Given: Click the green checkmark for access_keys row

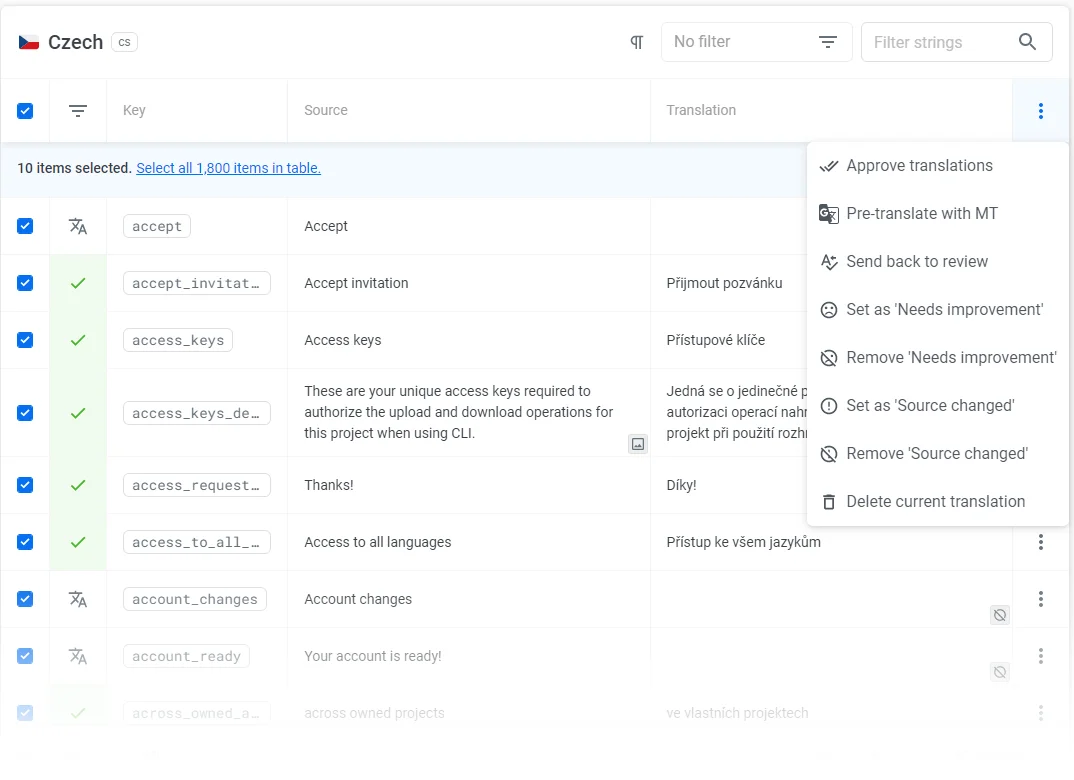Looking at the screenshot, I should (78, 340).
